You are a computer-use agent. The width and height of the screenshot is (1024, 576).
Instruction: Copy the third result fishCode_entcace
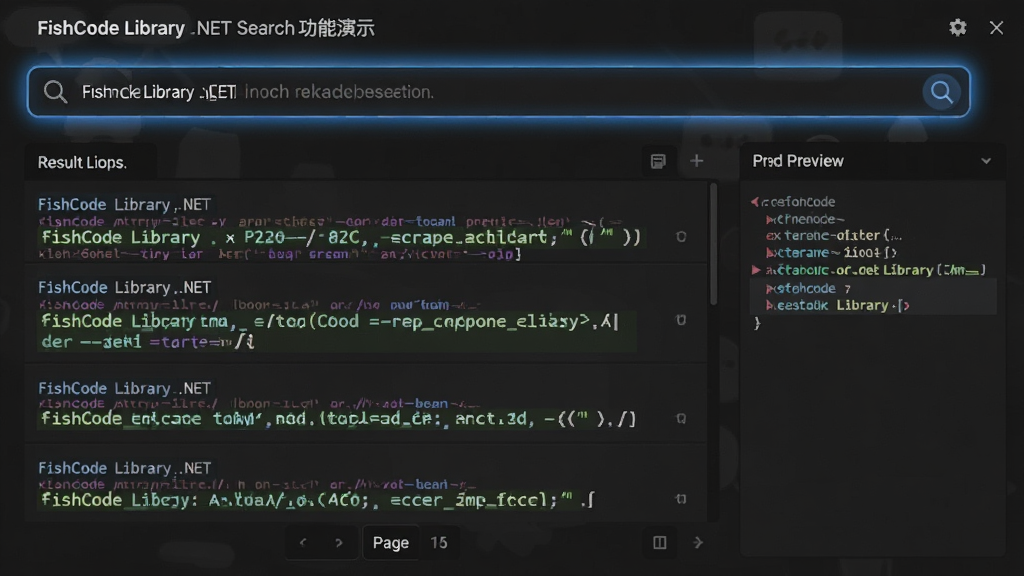click(x=680, y=419)
